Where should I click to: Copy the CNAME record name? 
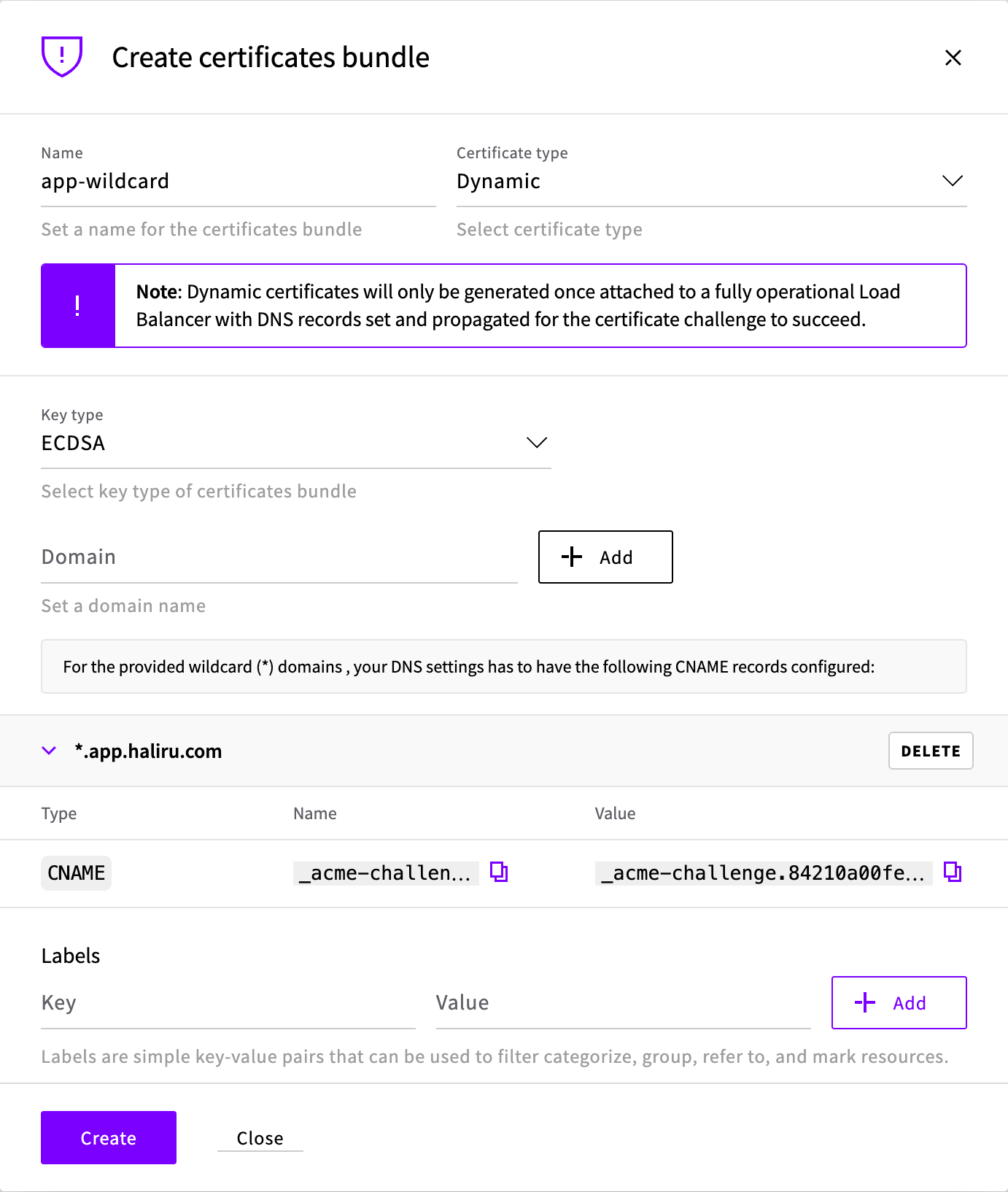click(499, 872)
